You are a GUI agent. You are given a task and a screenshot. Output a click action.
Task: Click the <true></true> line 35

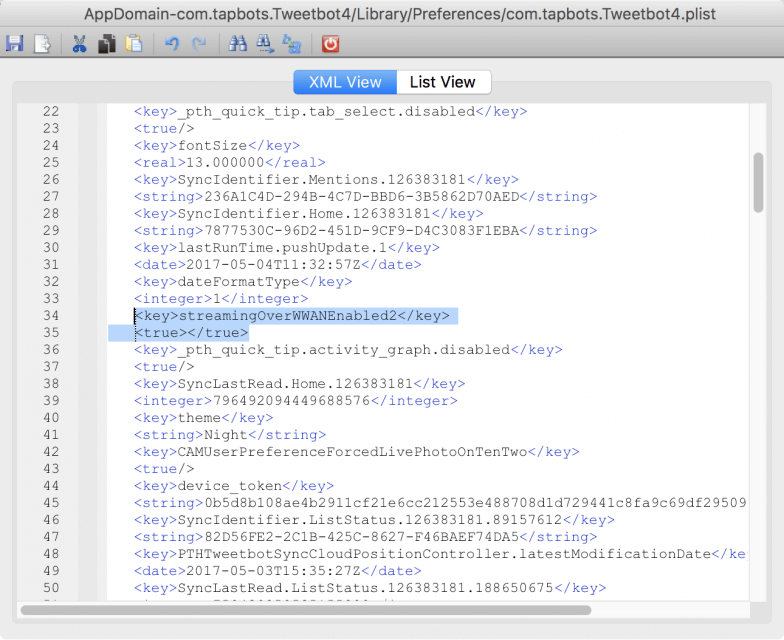pyautogui.click(x=192, y=332)
